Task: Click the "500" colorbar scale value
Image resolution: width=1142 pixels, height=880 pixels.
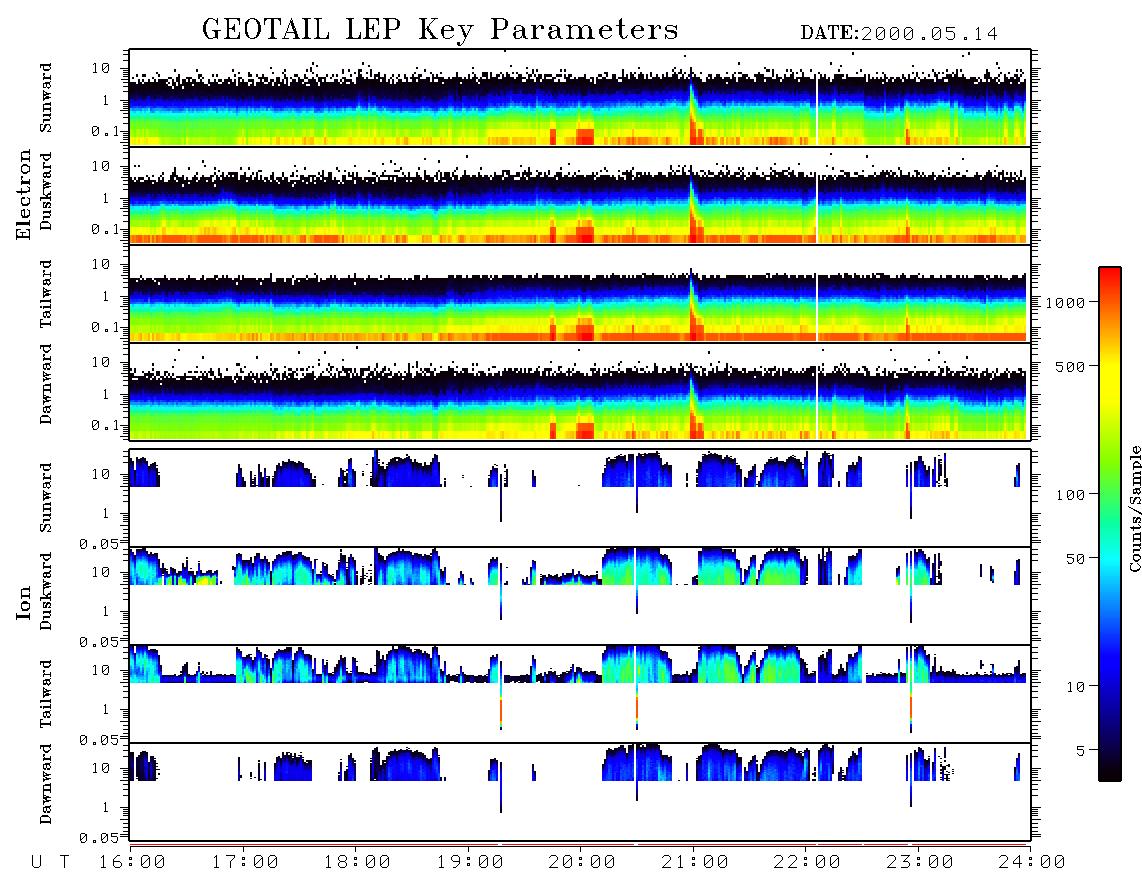Action: 1070,366
